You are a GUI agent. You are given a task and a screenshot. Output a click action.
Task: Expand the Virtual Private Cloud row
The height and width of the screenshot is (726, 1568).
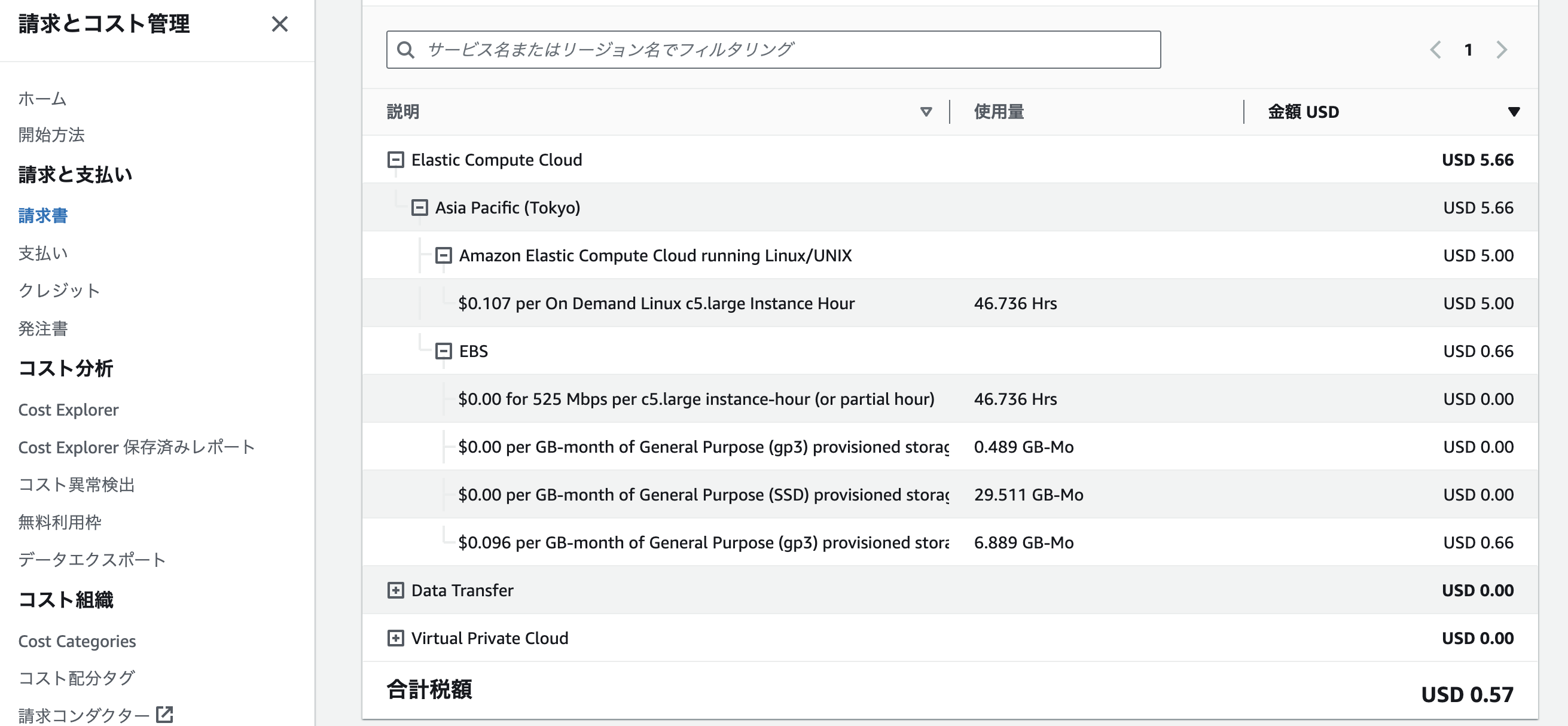click(396, 637)
